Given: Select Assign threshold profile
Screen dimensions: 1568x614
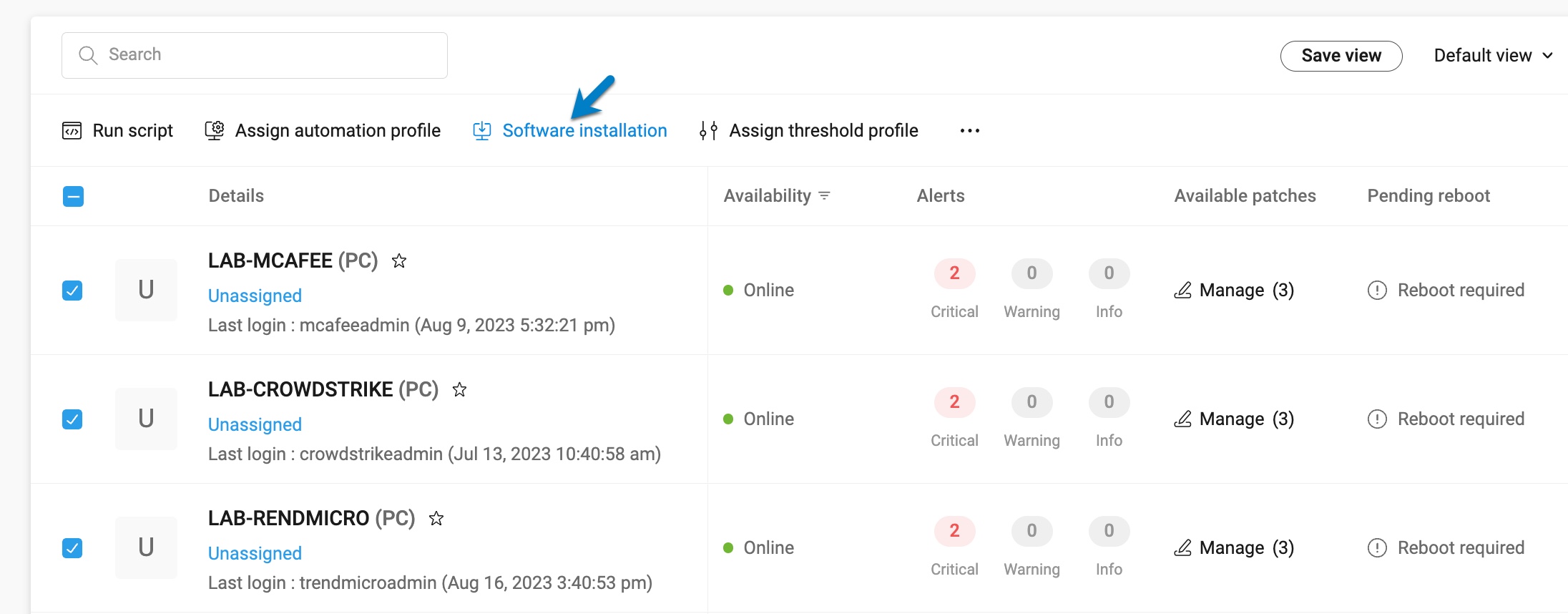Looking at the screenshot, I should coord(809,130).
